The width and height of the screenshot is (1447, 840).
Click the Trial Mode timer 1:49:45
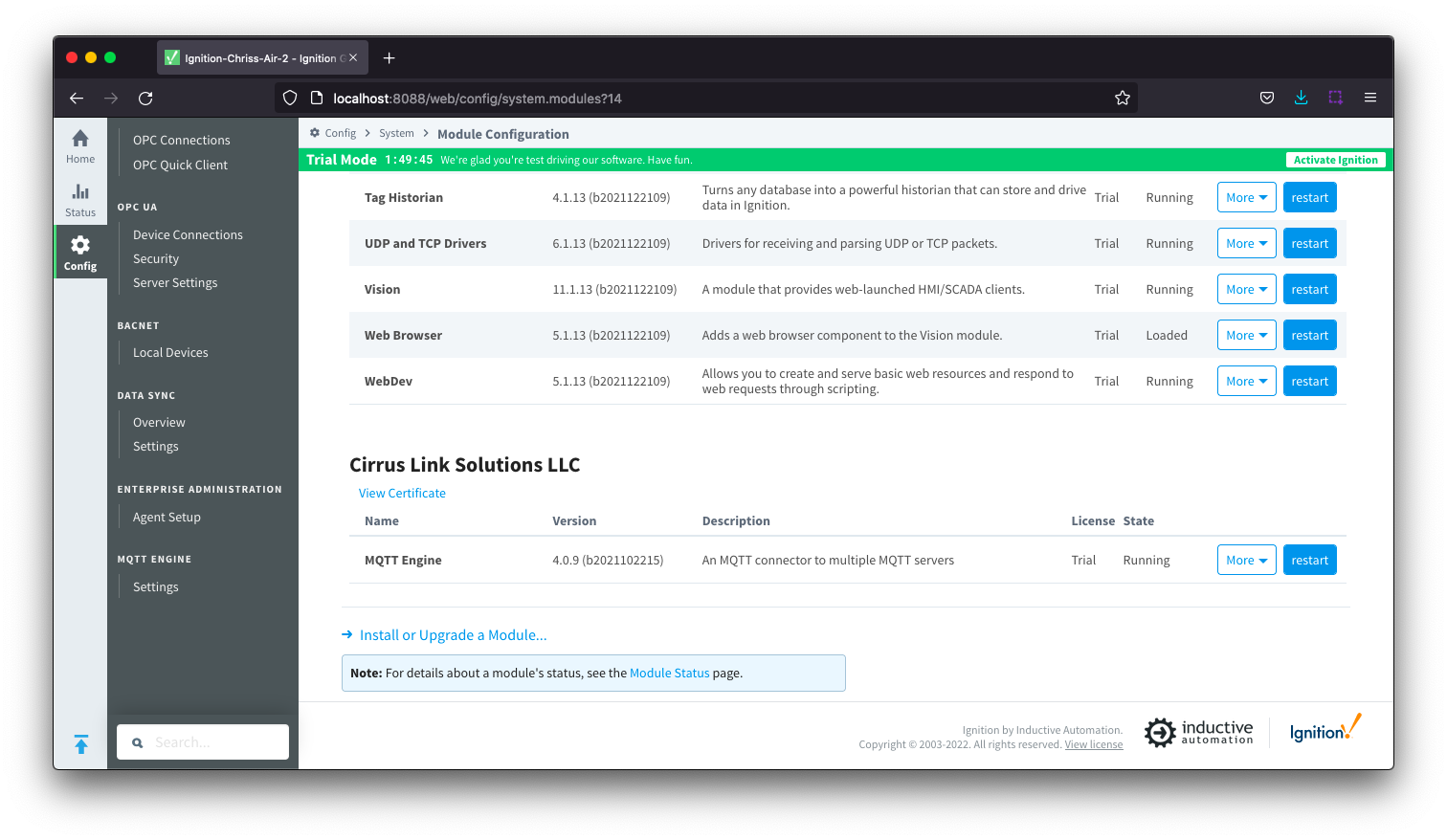[409, 160]
